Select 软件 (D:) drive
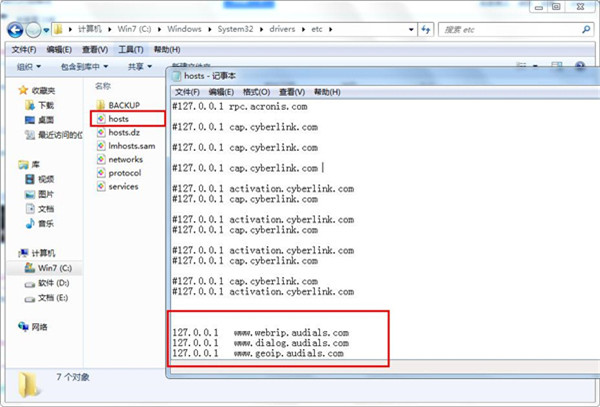Image resolution: width=600 pixels, height=407 pixels. click(x=47, y=283)
